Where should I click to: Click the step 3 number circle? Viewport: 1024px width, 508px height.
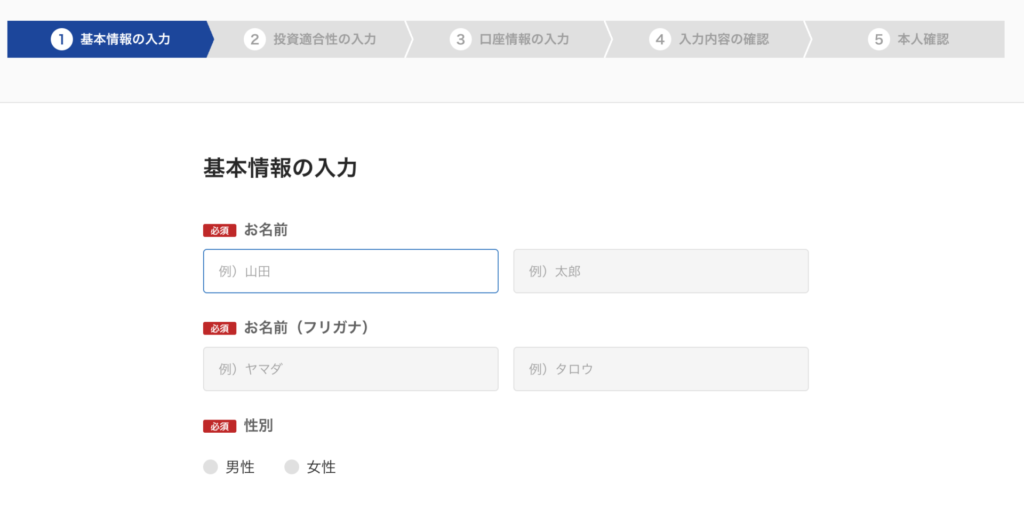tap(460, 40)
